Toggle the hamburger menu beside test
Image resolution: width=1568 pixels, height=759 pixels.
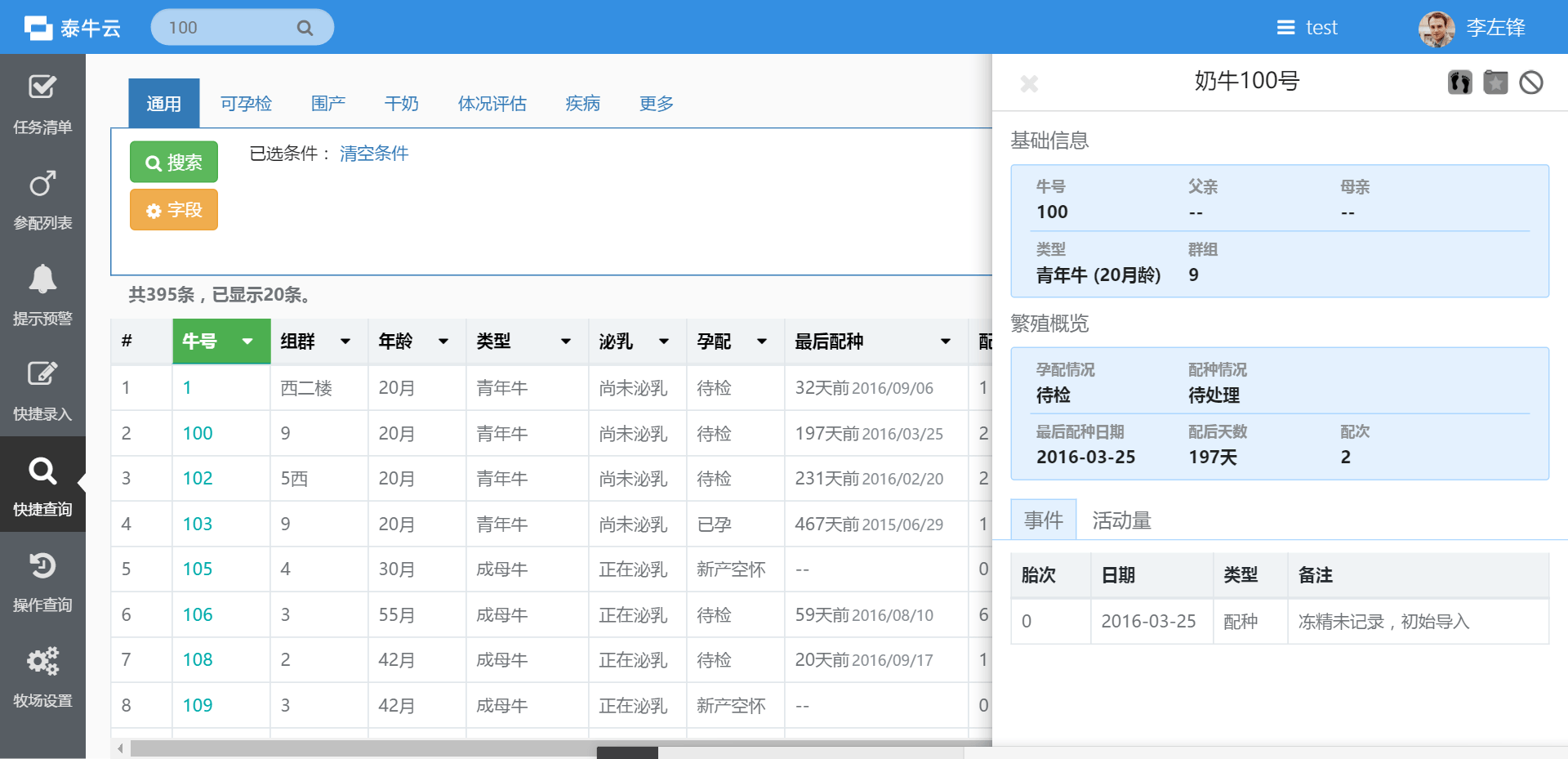[1285, 28]
